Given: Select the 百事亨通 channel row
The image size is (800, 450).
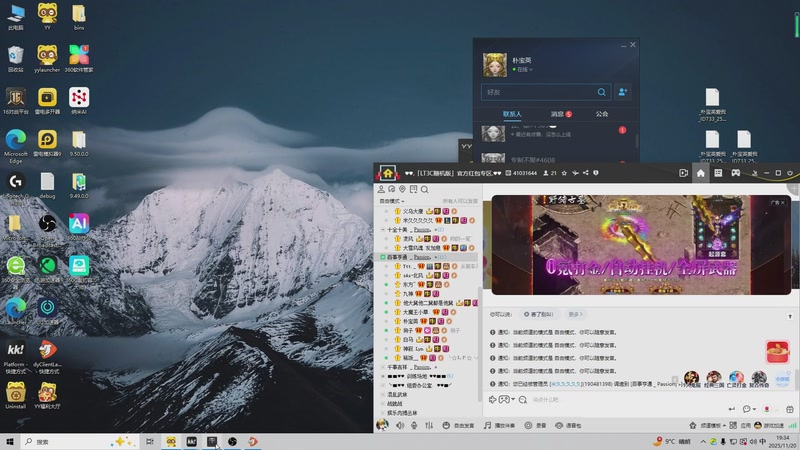Looking at the screenshot, I should [428, 257].
